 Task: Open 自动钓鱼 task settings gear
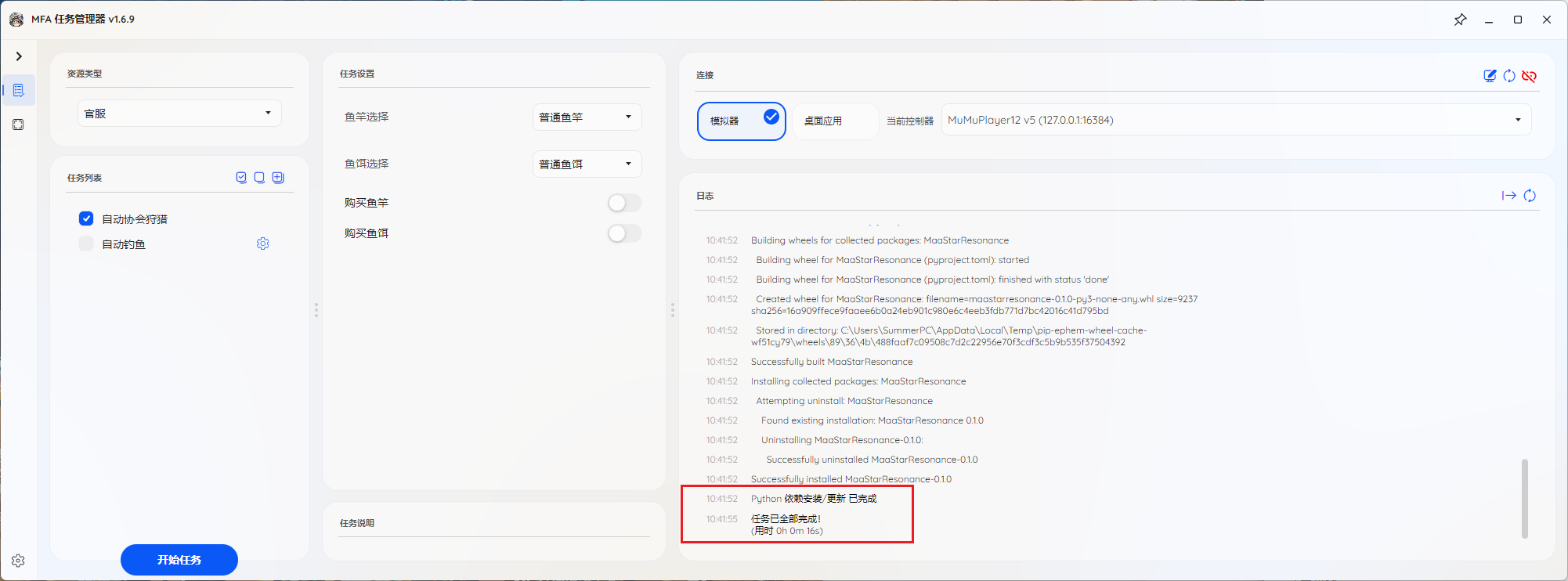pyautogui.click(x=263, y=244)
